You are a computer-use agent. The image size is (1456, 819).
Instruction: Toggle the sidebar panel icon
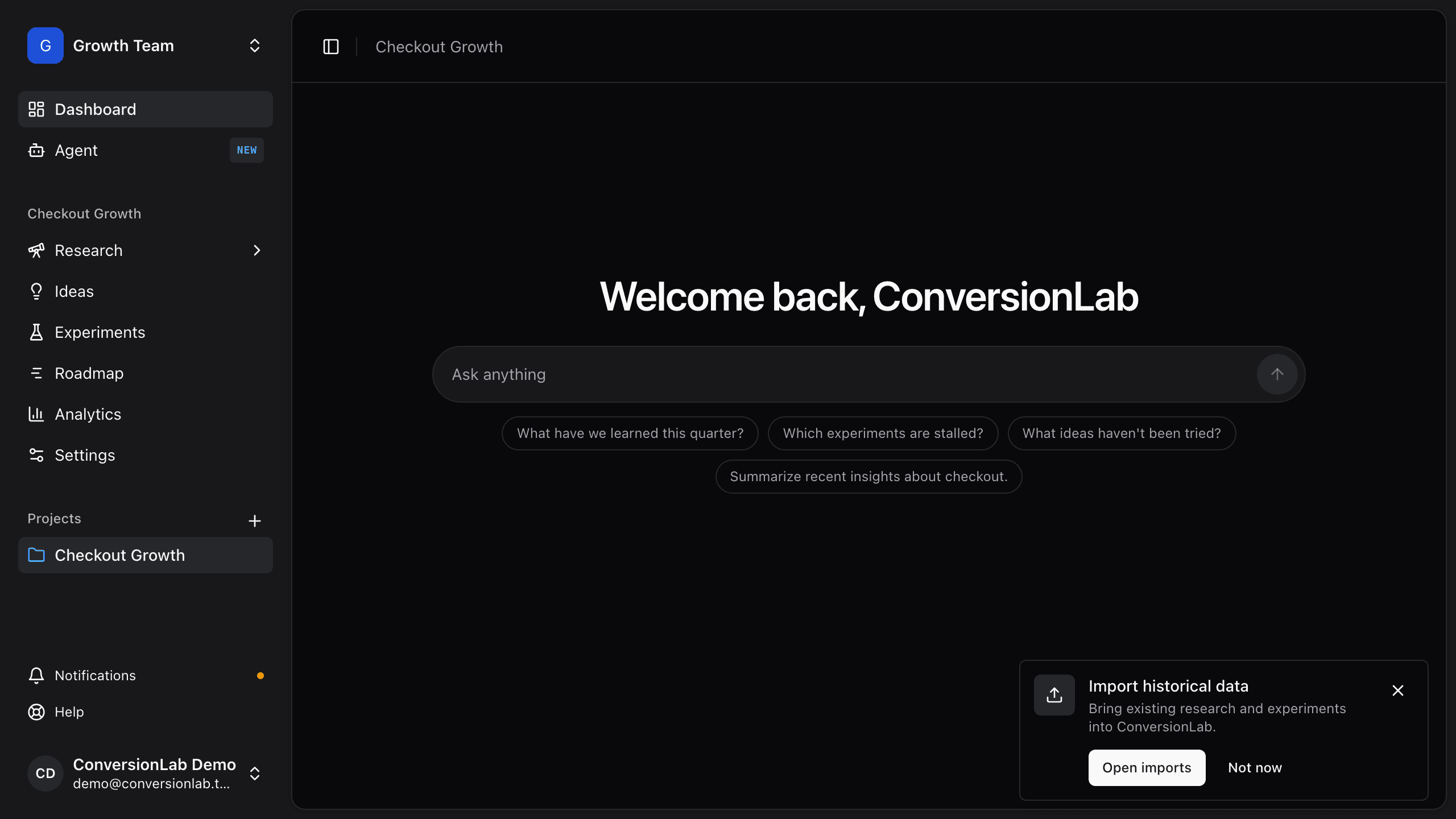point(330,47)
